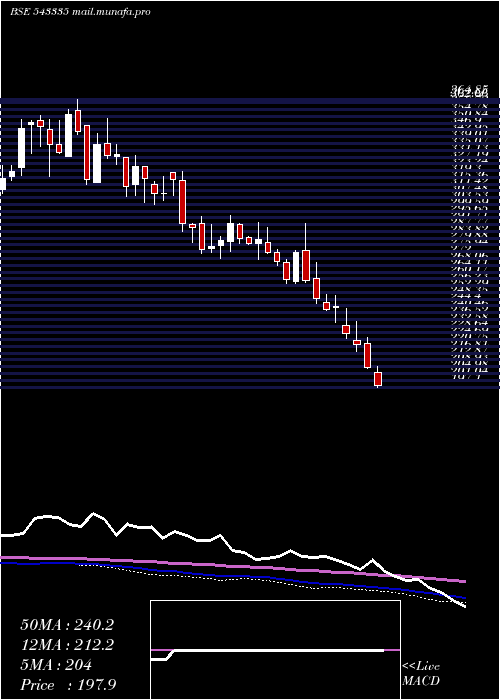Select the 12MA : 212.2 readout
Viewport: 500px width, 700px height.
pyautogui.click(x=67, y=645)
